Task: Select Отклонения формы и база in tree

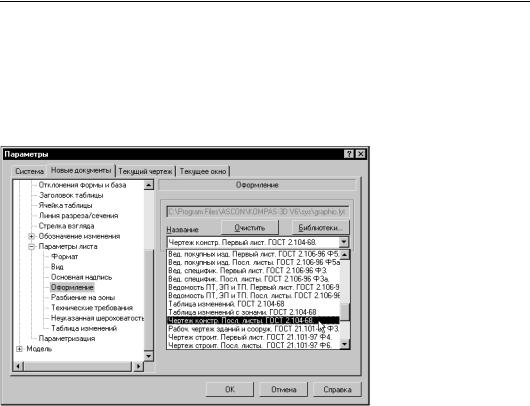Action: tap(82, 185)
